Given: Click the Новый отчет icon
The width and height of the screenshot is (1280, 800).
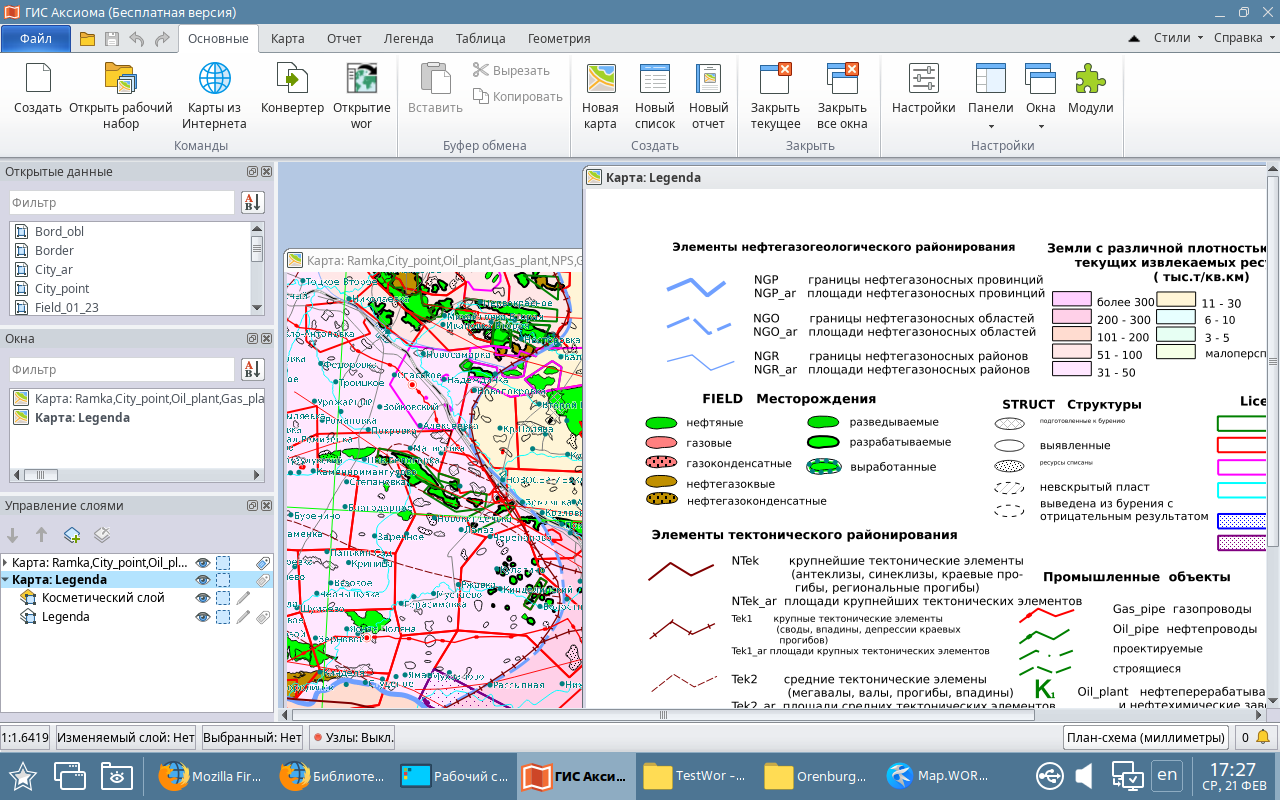Looking at the screenshot, I should pyautogui.click(x=708, y=96).
